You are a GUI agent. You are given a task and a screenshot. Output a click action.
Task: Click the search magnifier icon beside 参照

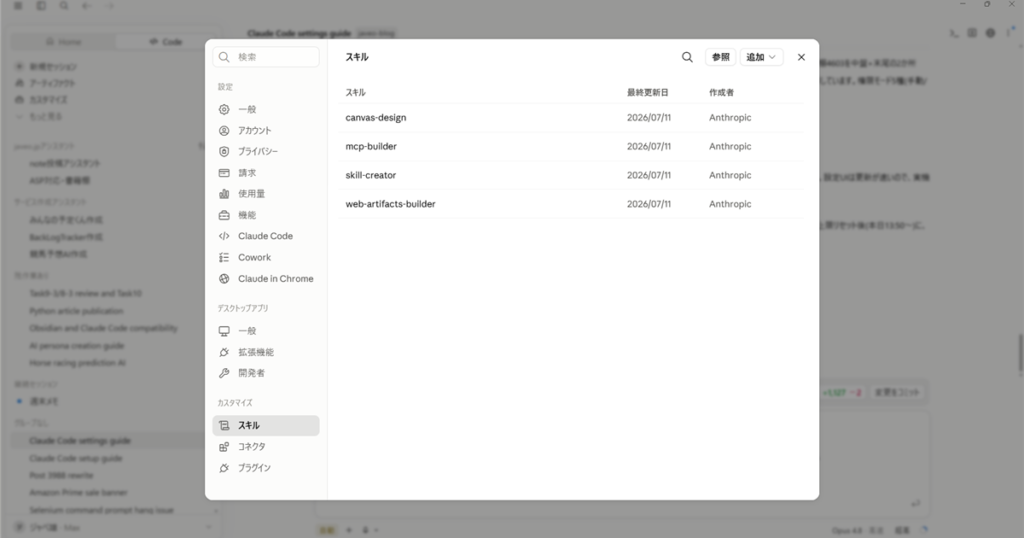[687, 57]
